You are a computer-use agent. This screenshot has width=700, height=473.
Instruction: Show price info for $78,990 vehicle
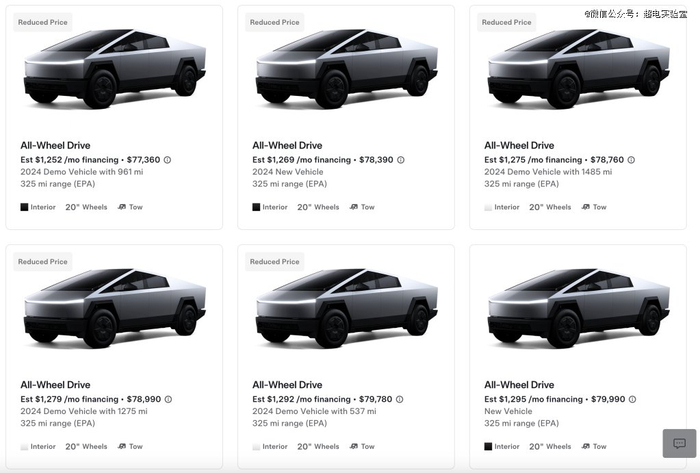(168, 399)
